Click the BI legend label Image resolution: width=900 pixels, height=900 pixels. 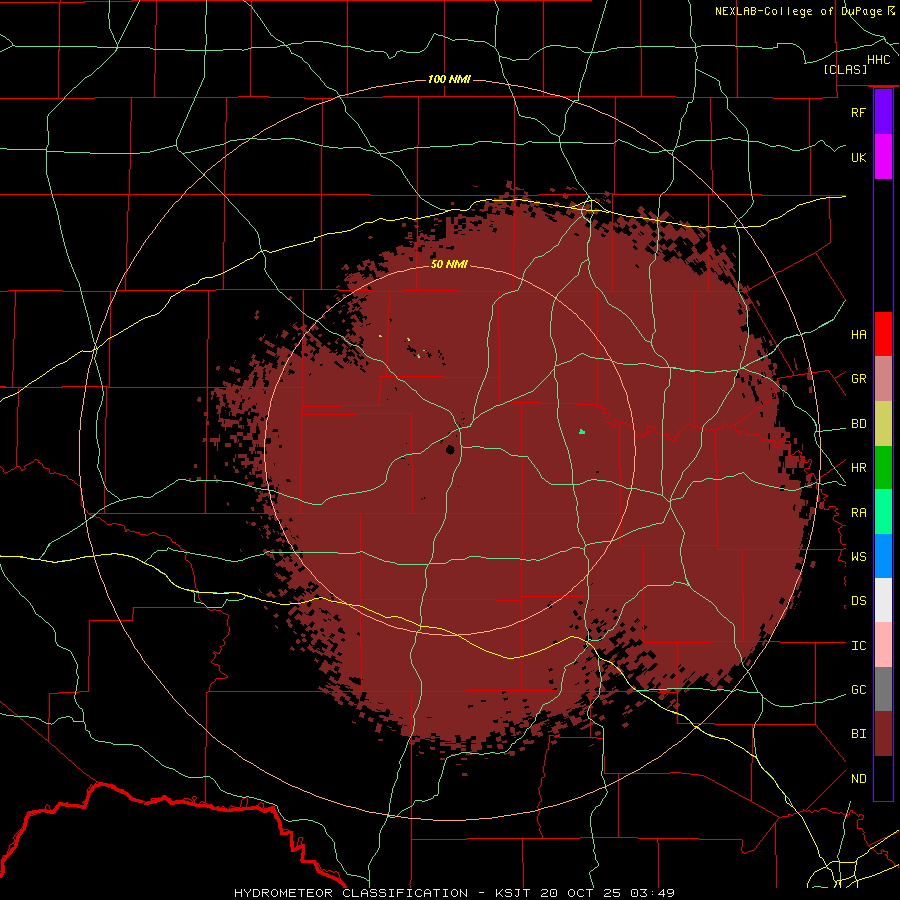858,734
